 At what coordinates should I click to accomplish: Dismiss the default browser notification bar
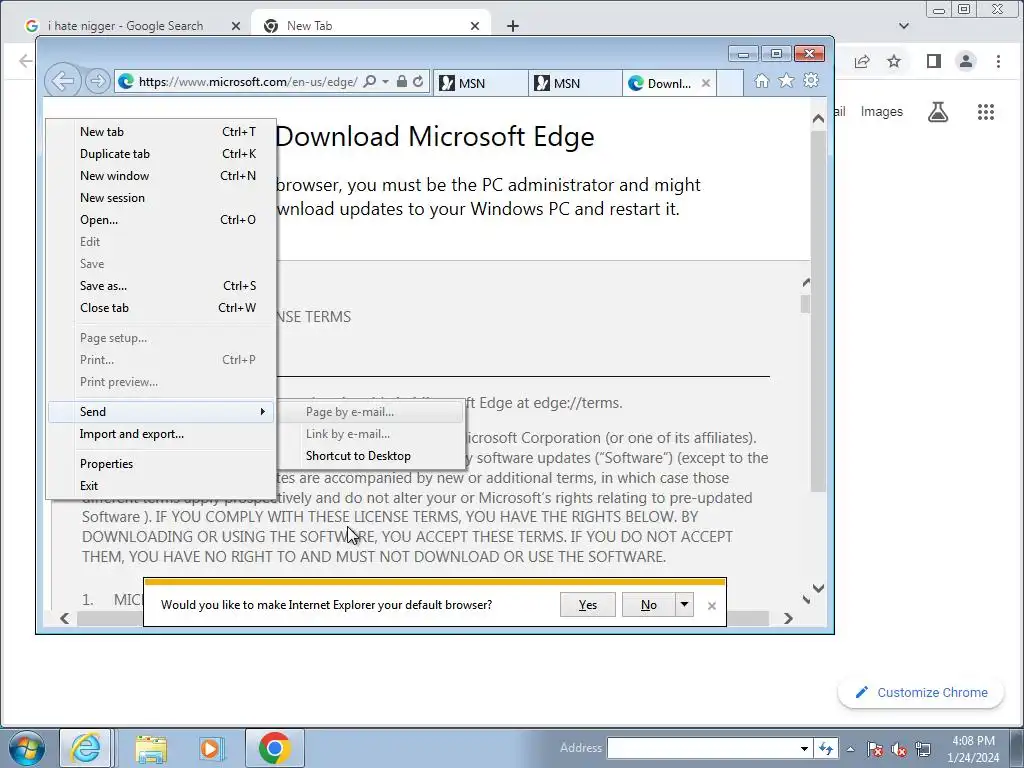pos(712,605)
